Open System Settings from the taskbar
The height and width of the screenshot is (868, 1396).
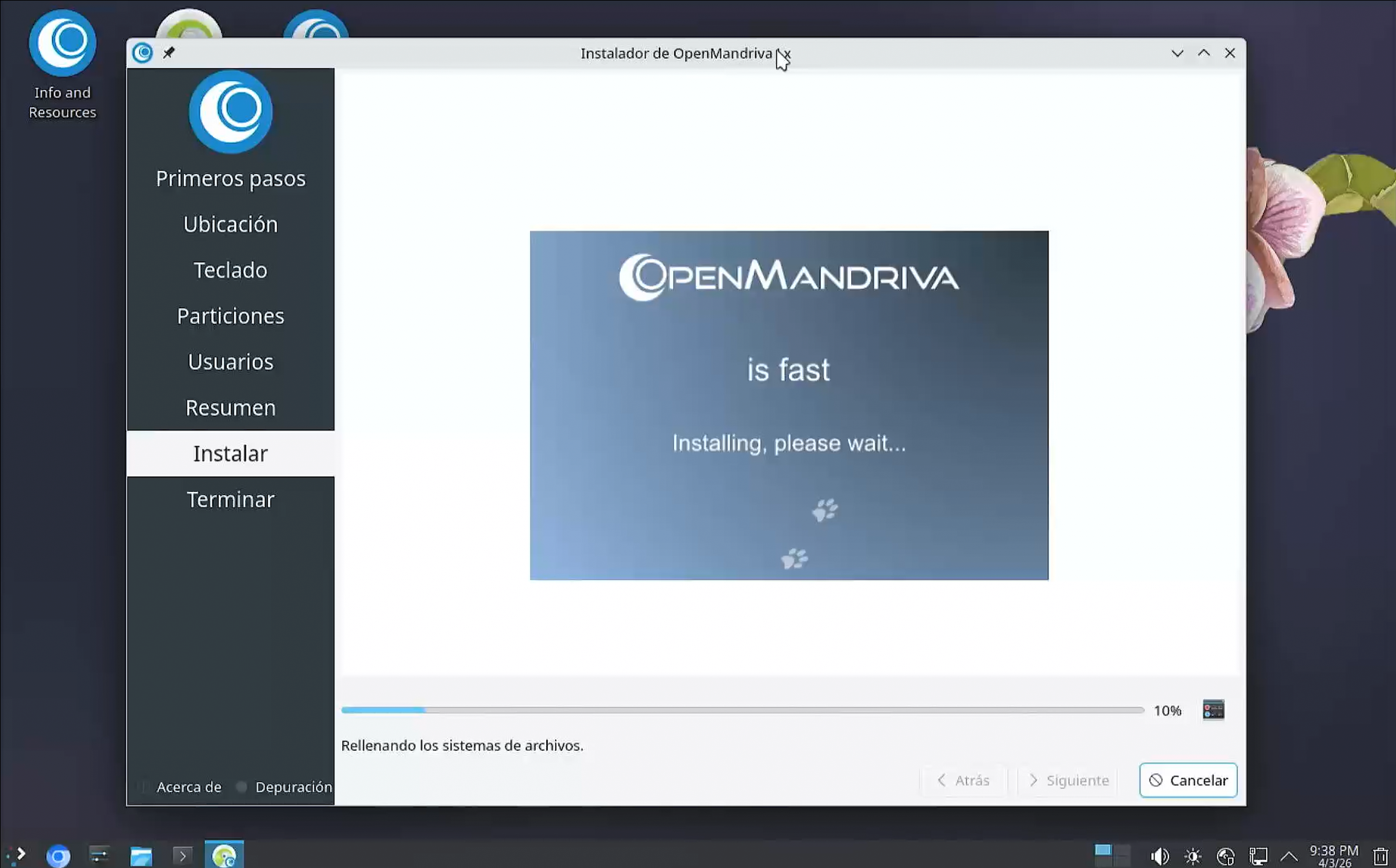99,855
